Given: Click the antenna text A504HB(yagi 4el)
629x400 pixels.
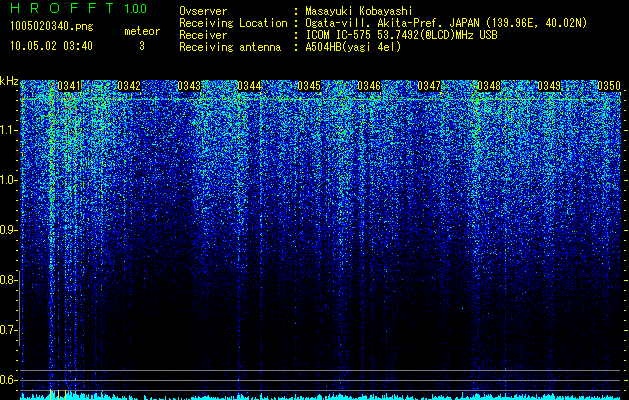Looking at the screenshot, I should [353, 47].
